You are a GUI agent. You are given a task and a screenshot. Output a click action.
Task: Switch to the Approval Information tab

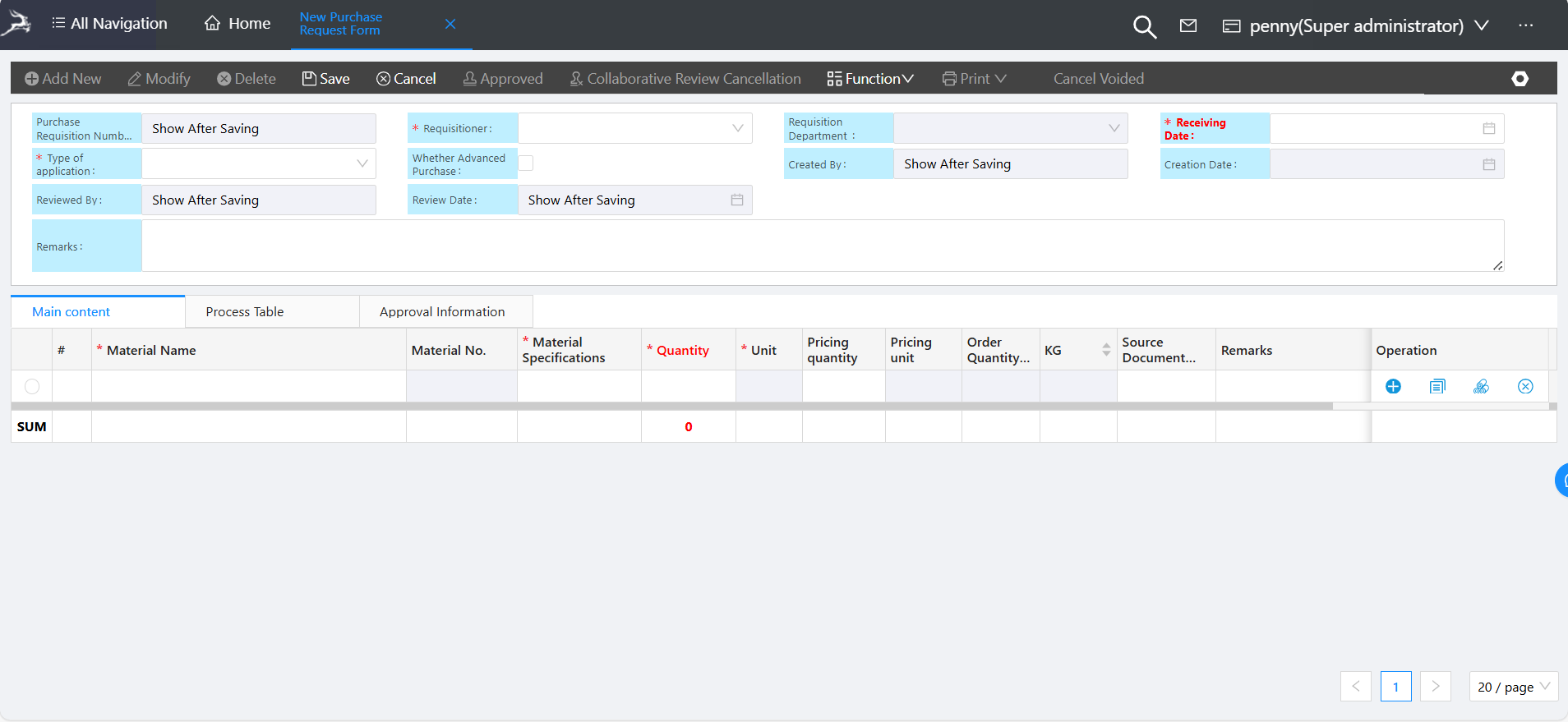[442, 312]
